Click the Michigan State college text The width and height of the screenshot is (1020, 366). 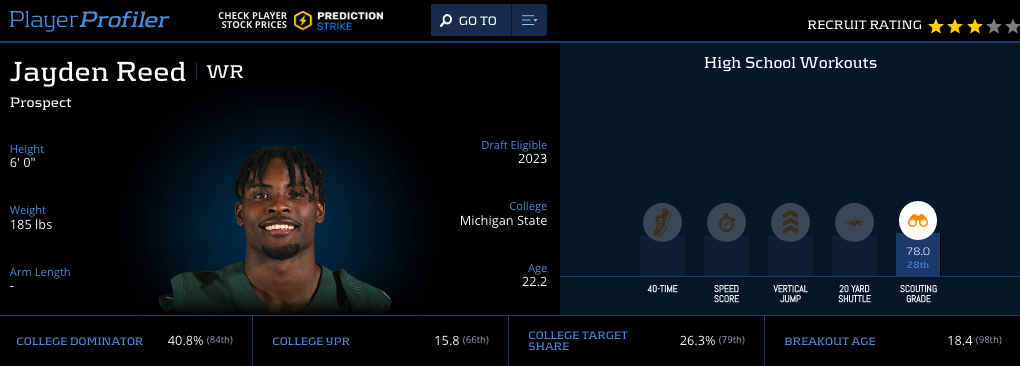pyautogui.click(x=503, y=220)
